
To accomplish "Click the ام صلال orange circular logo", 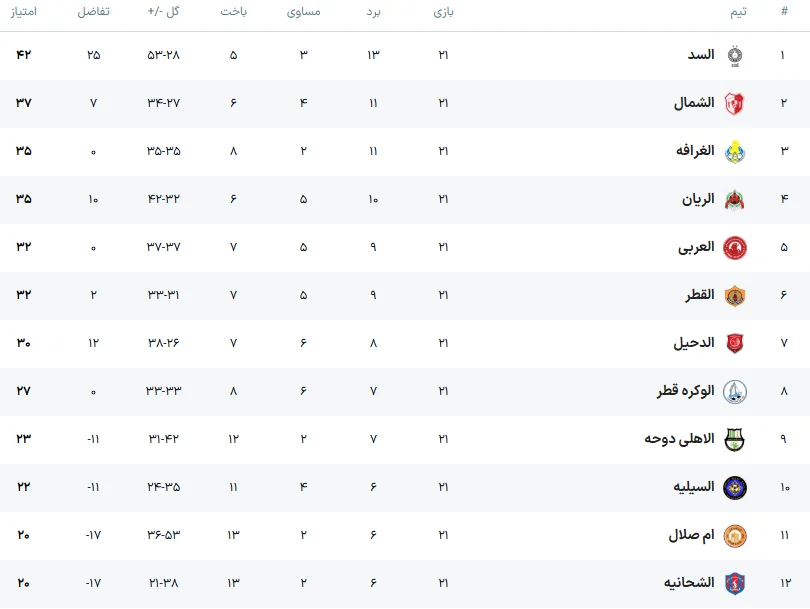I will pos(735,536).
